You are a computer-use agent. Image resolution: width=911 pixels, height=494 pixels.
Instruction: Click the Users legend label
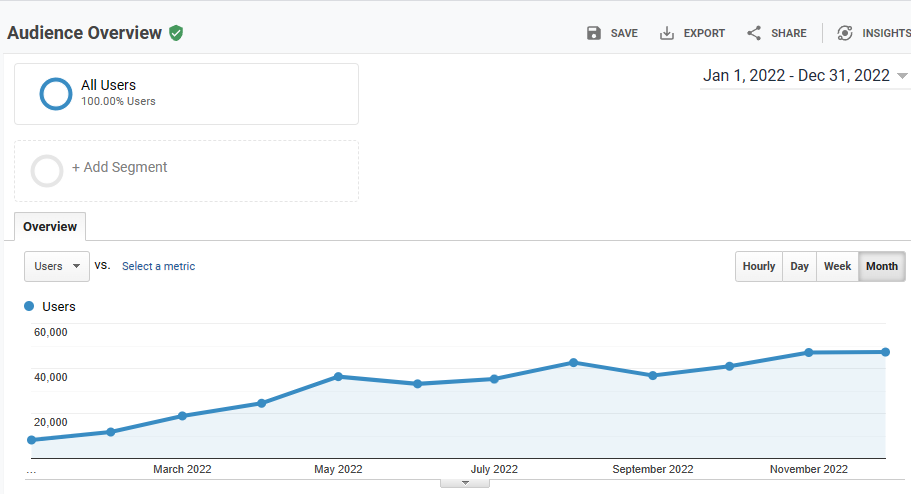(59, 306)
